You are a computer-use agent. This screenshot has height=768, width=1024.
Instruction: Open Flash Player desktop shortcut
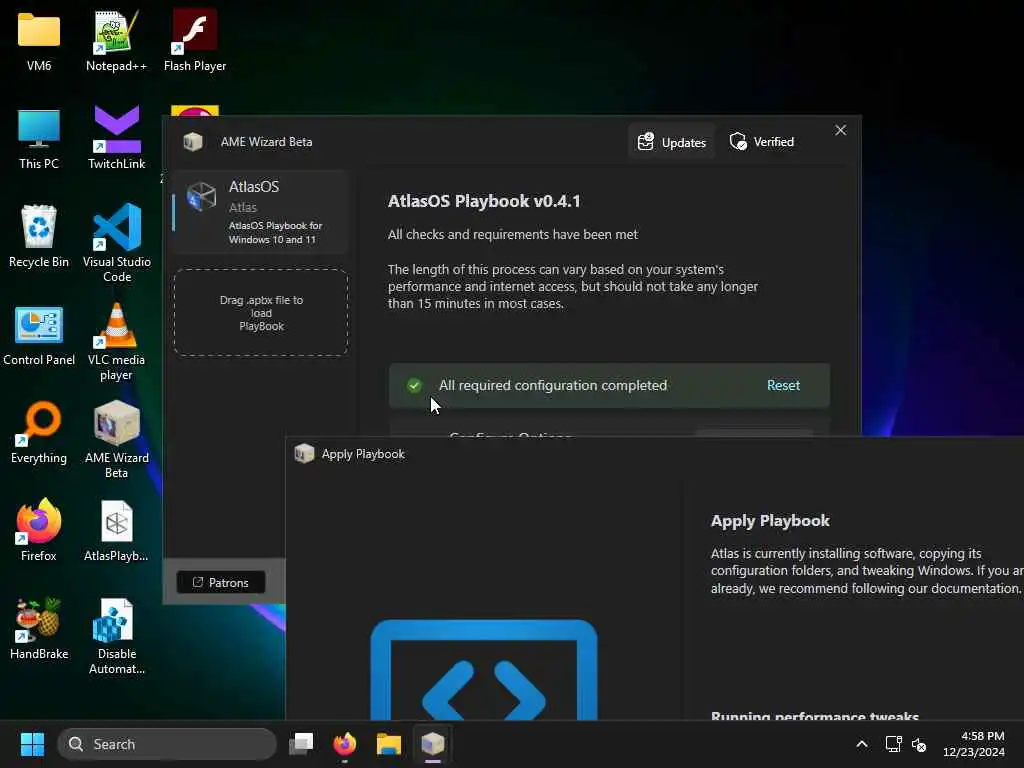[x=195, y=40]
